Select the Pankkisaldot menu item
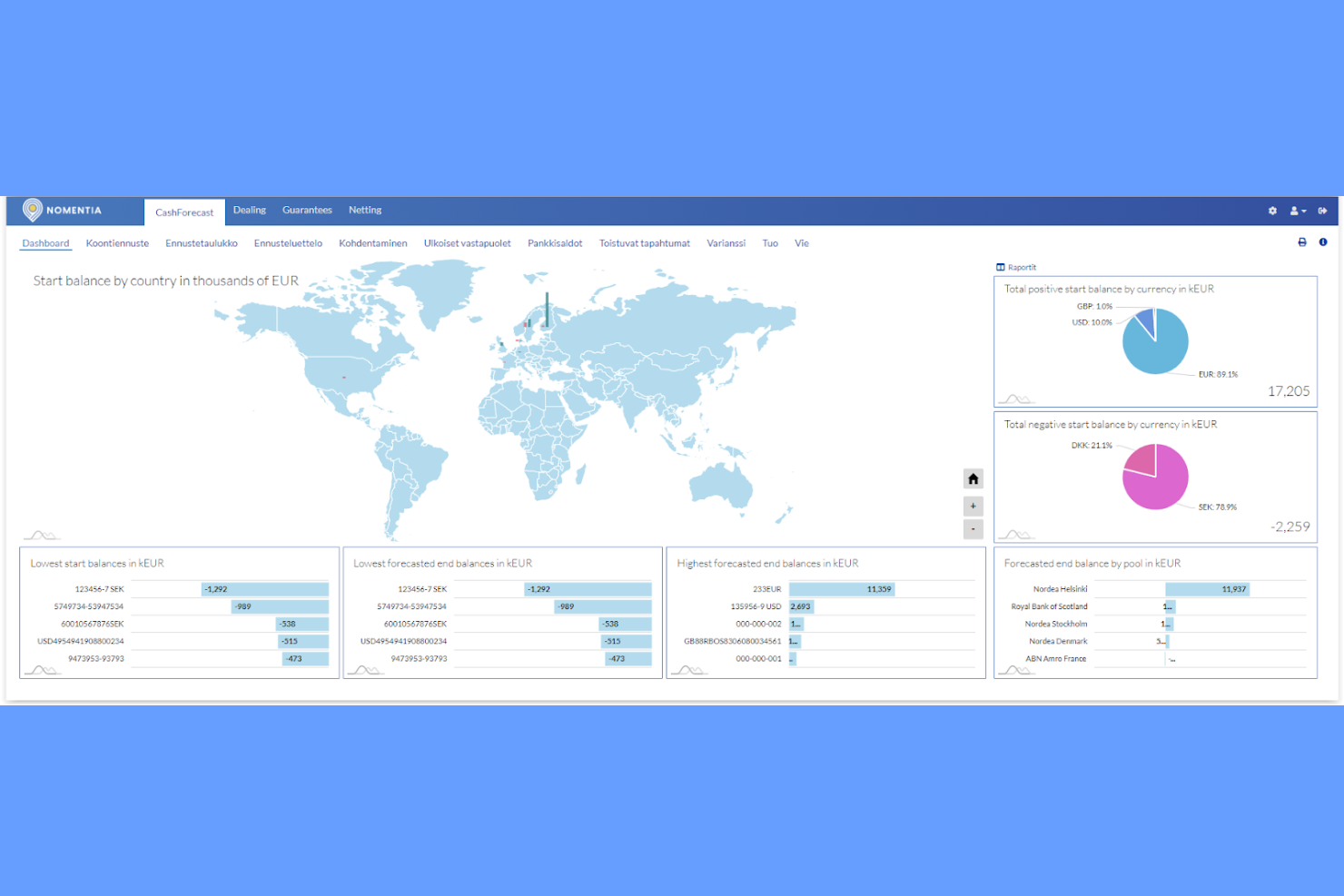The image size is (1344, 896). pos(555,242)
